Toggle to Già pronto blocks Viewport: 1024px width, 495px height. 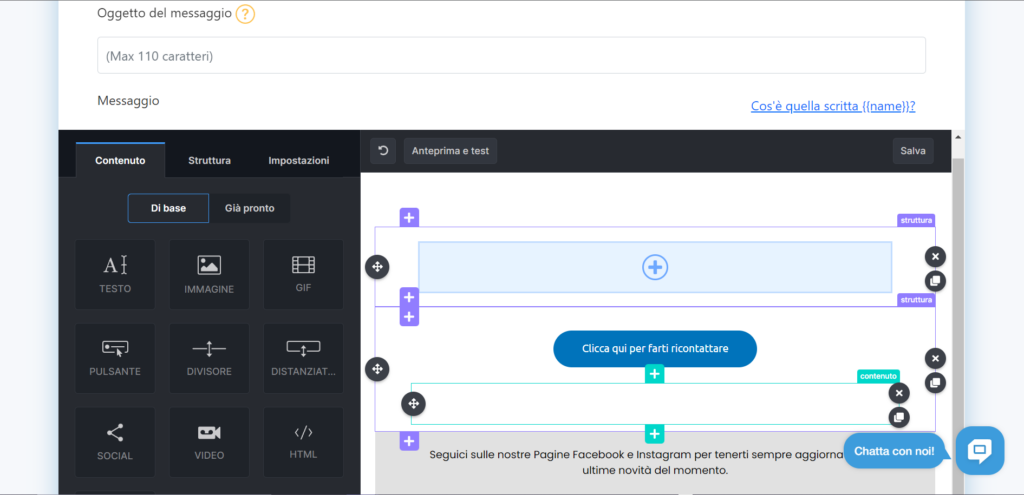coord(250,208)
